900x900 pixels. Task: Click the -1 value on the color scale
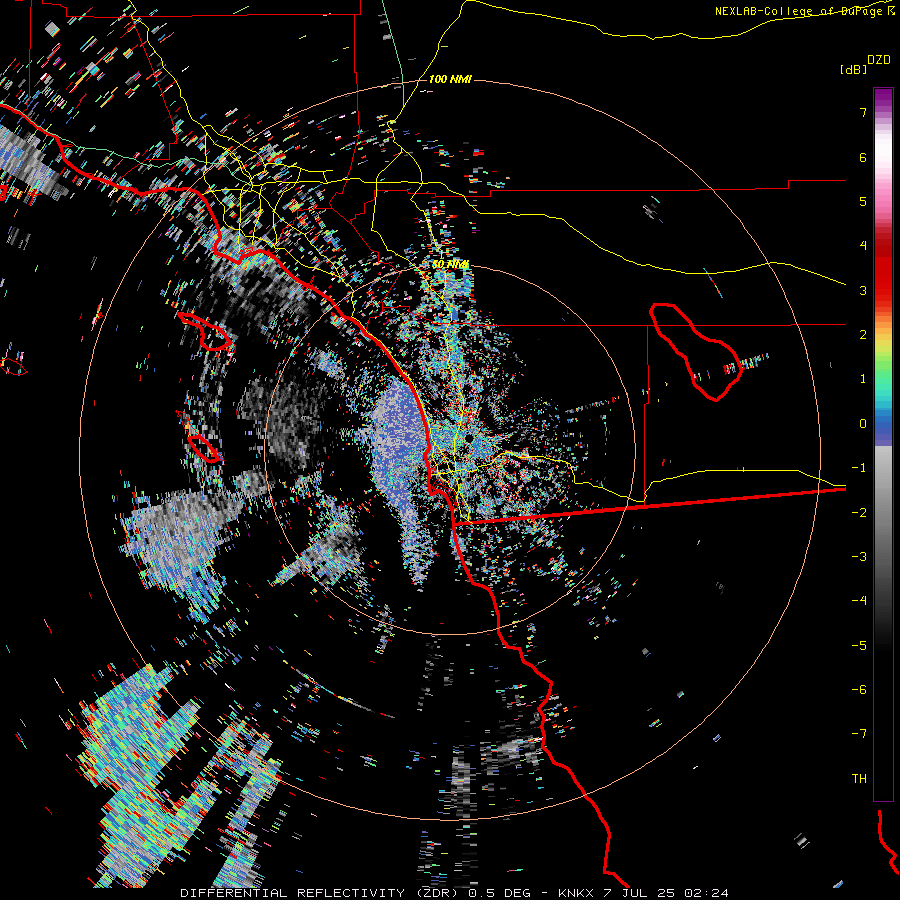point(859,468)
